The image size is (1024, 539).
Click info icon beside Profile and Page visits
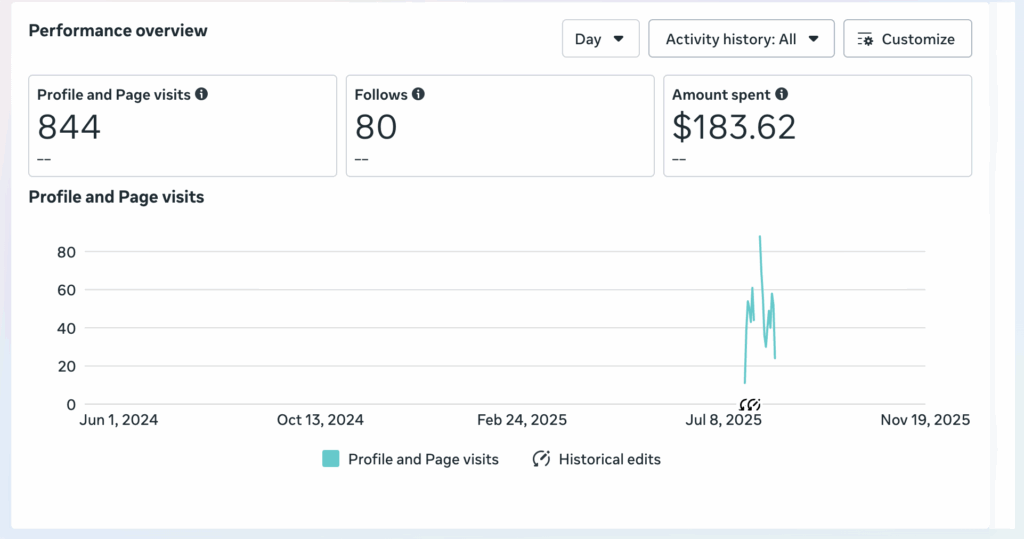[x=202, y=94]
